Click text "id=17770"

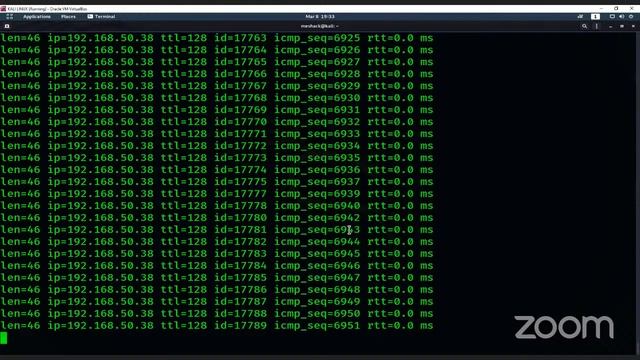240,122
